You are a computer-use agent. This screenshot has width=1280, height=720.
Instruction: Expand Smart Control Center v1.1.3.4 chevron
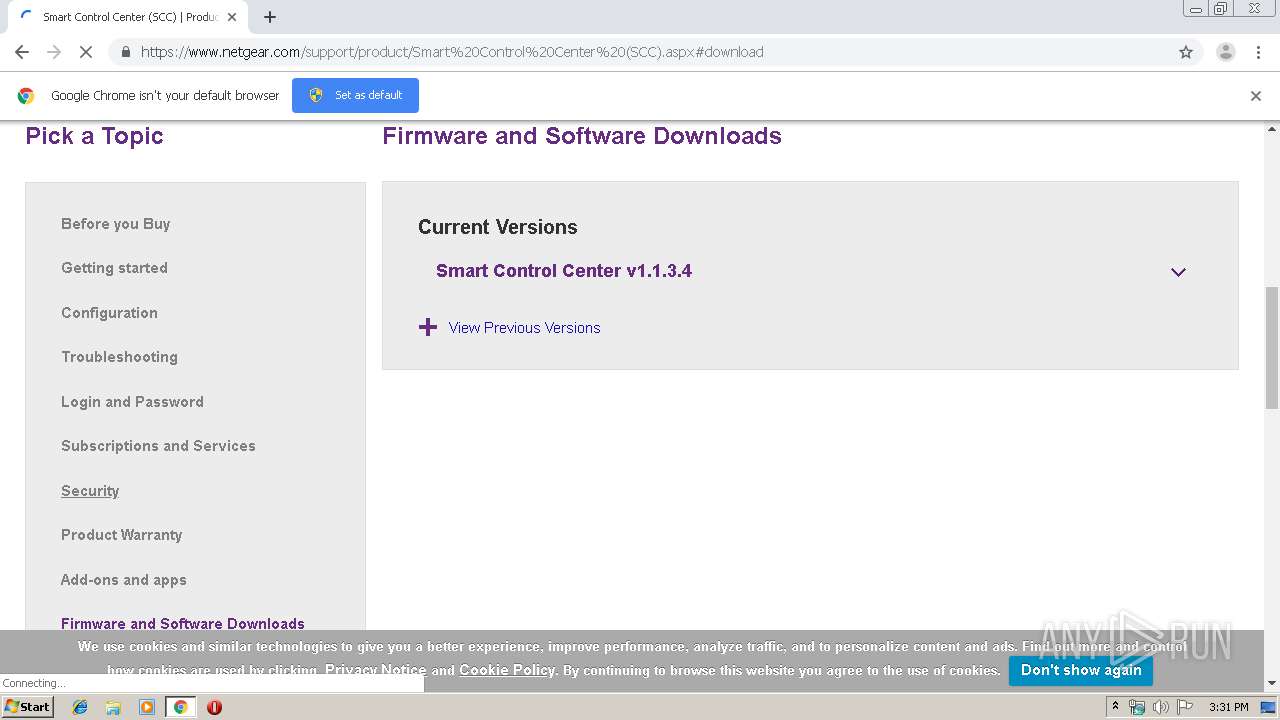click(1178, 272)
